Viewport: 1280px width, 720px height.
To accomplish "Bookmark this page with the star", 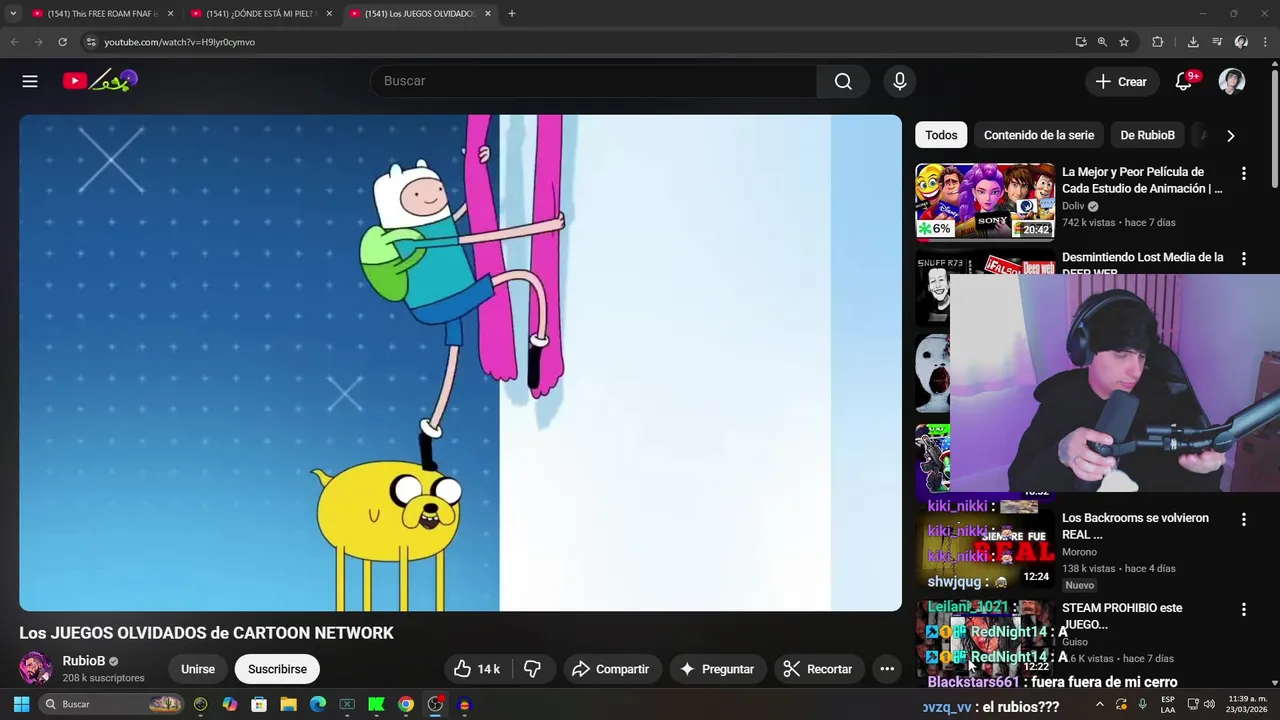I will point(1124,42).
